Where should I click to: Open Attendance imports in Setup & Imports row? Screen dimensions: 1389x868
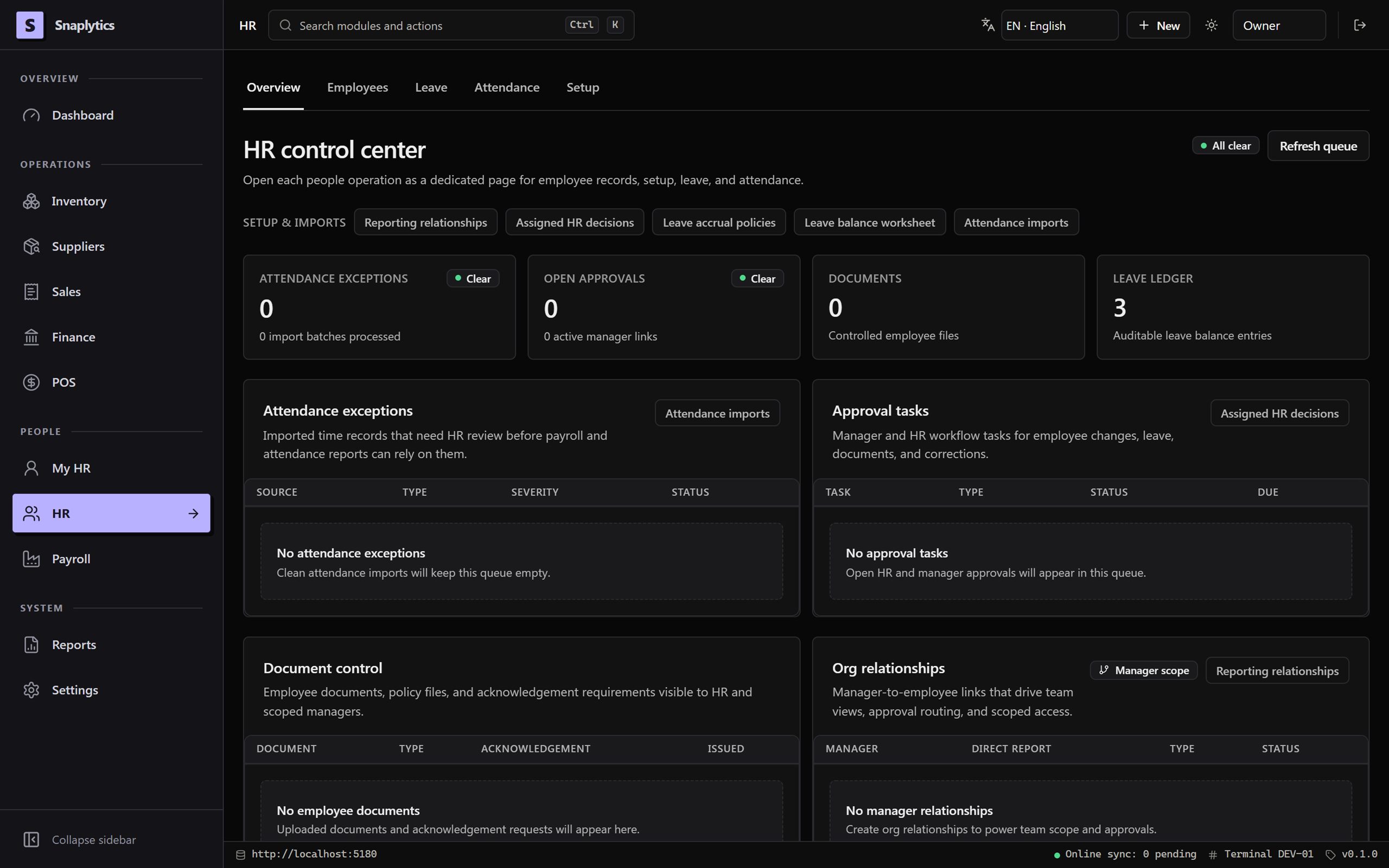(1016, 223)
